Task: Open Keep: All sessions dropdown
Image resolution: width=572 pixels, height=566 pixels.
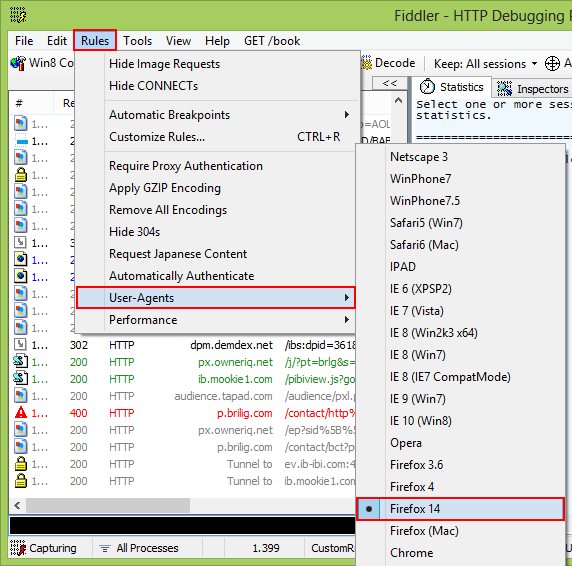Action: (486, 64)
